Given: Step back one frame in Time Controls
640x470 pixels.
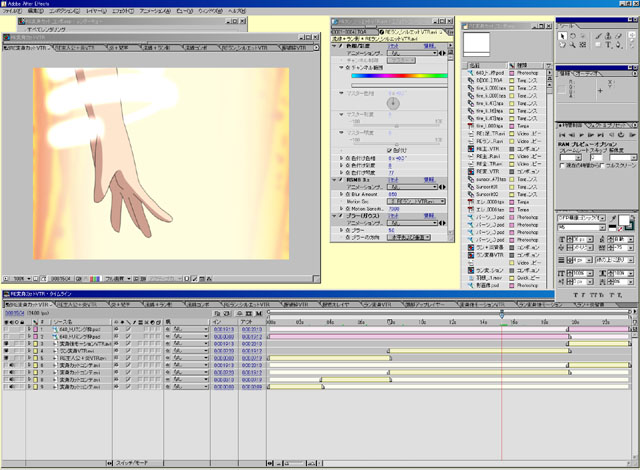Looking at the screenshot, I should [571, 135].
